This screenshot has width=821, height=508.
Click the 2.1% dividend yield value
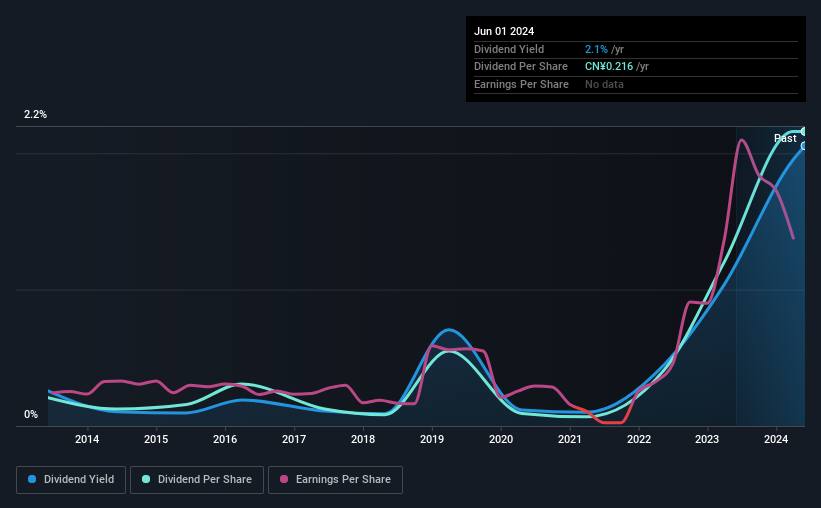pos(596,49)
